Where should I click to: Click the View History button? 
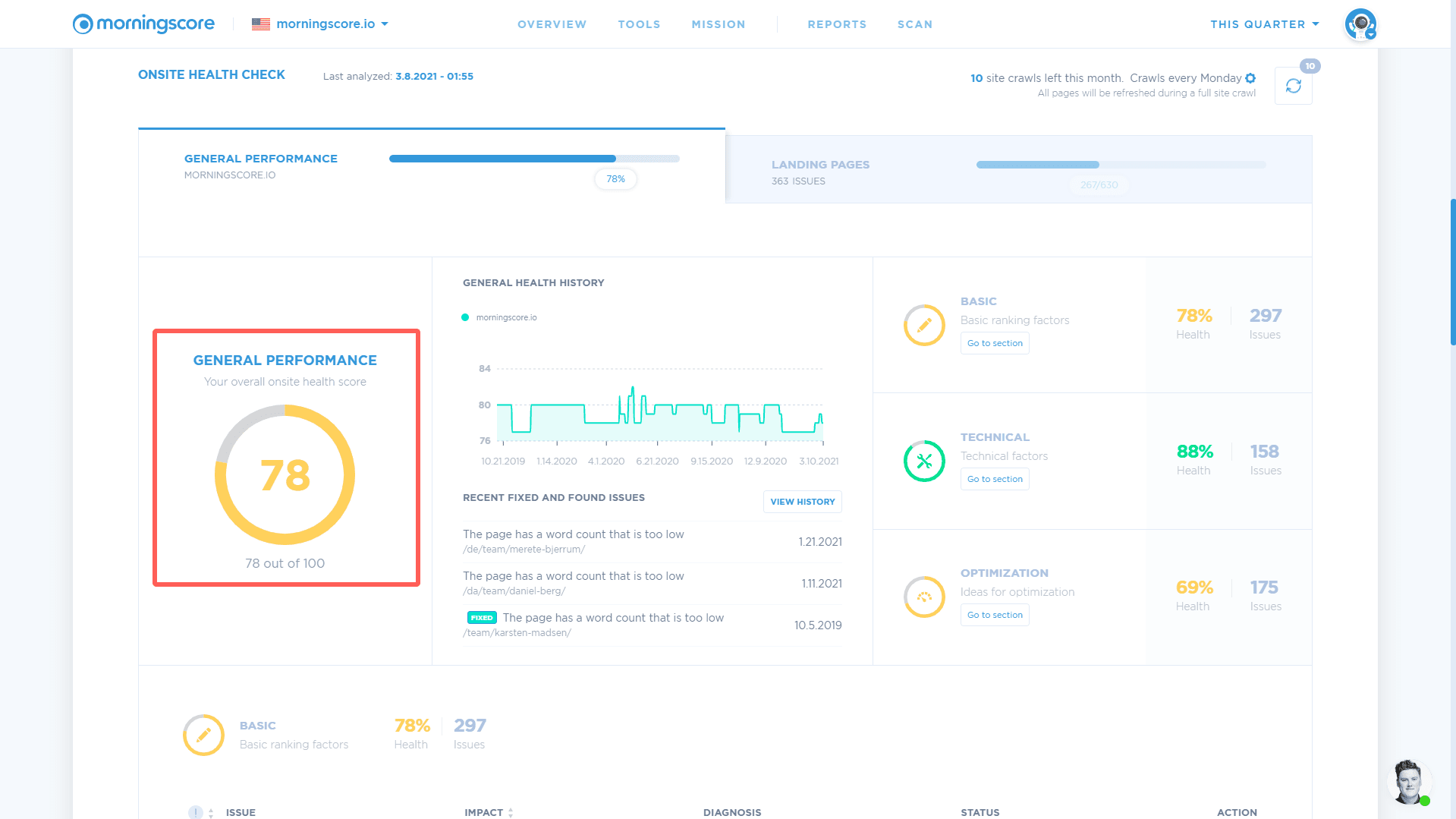[802, 502]
